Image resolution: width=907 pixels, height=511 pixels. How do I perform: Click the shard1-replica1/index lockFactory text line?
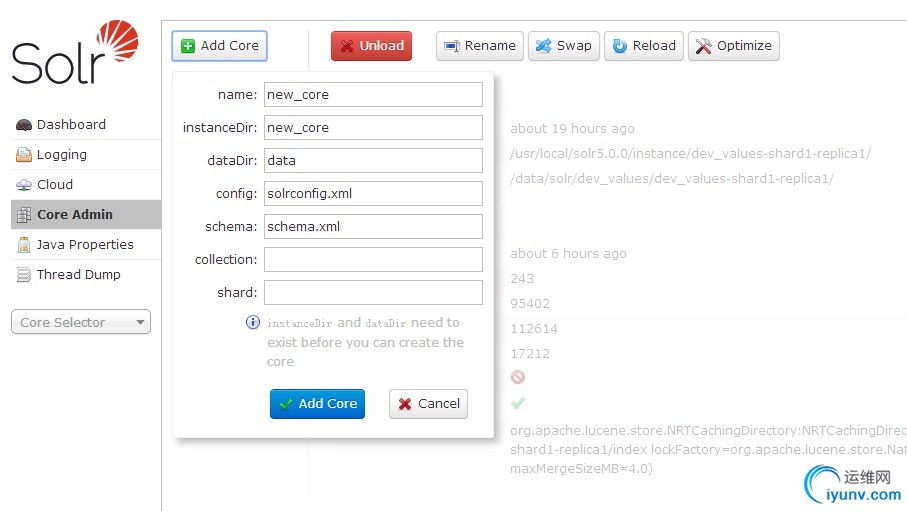coord(708,450)
